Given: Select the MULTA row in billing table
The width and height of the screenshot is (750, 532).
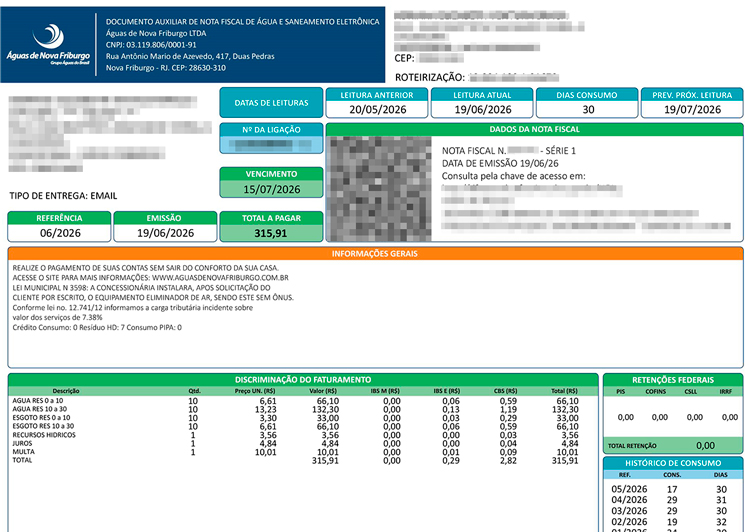Looking at the screenshot, I should click(x=295, y=452).
